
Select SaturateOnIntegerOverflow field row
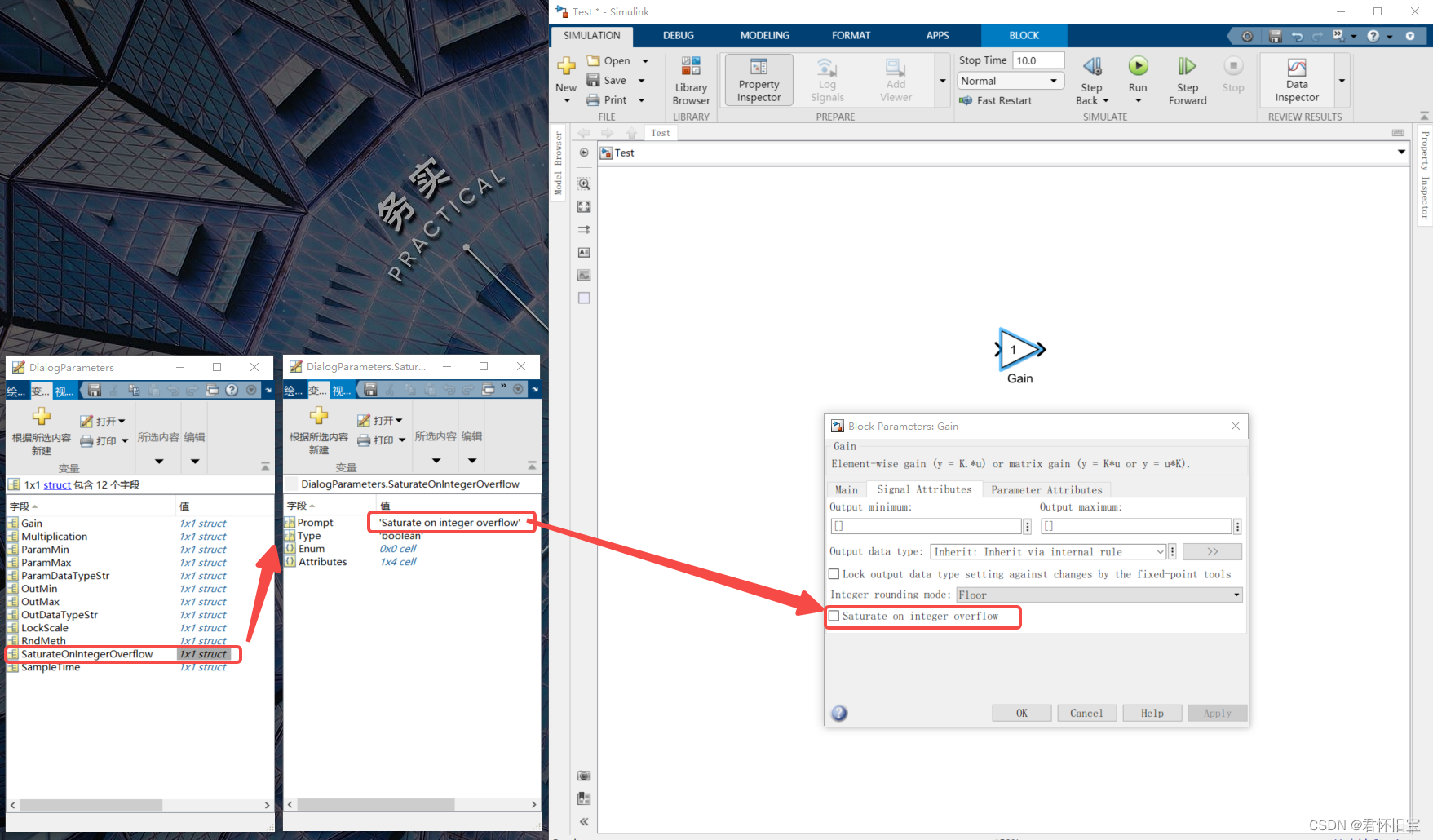[x=122, y=654]
